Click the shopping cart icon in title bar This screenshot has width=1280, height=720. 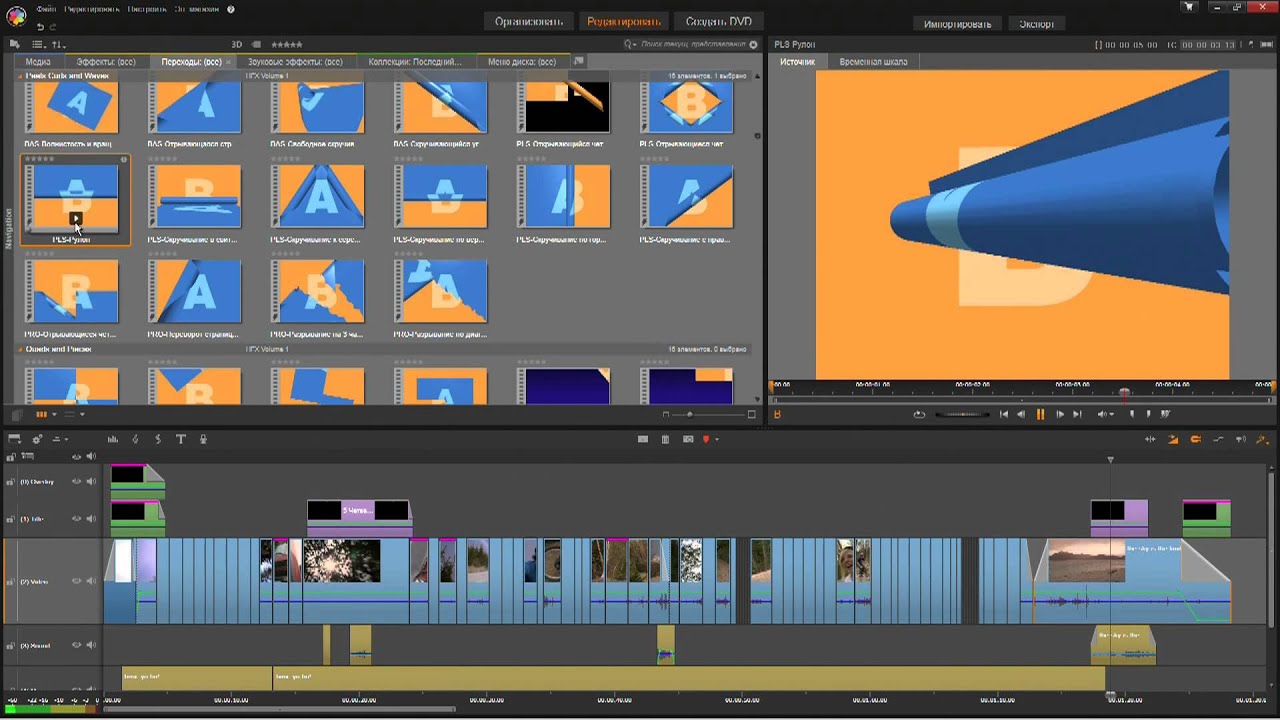point(1189,7)
